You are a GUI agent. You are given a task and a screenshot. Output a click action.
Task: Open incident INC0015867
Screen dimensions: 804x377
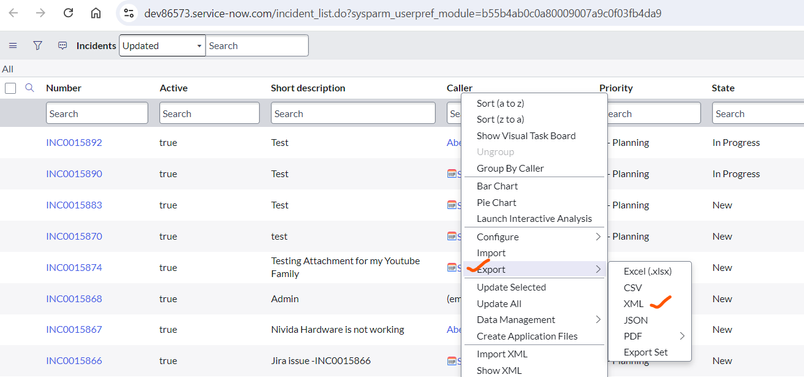(74, 329)
